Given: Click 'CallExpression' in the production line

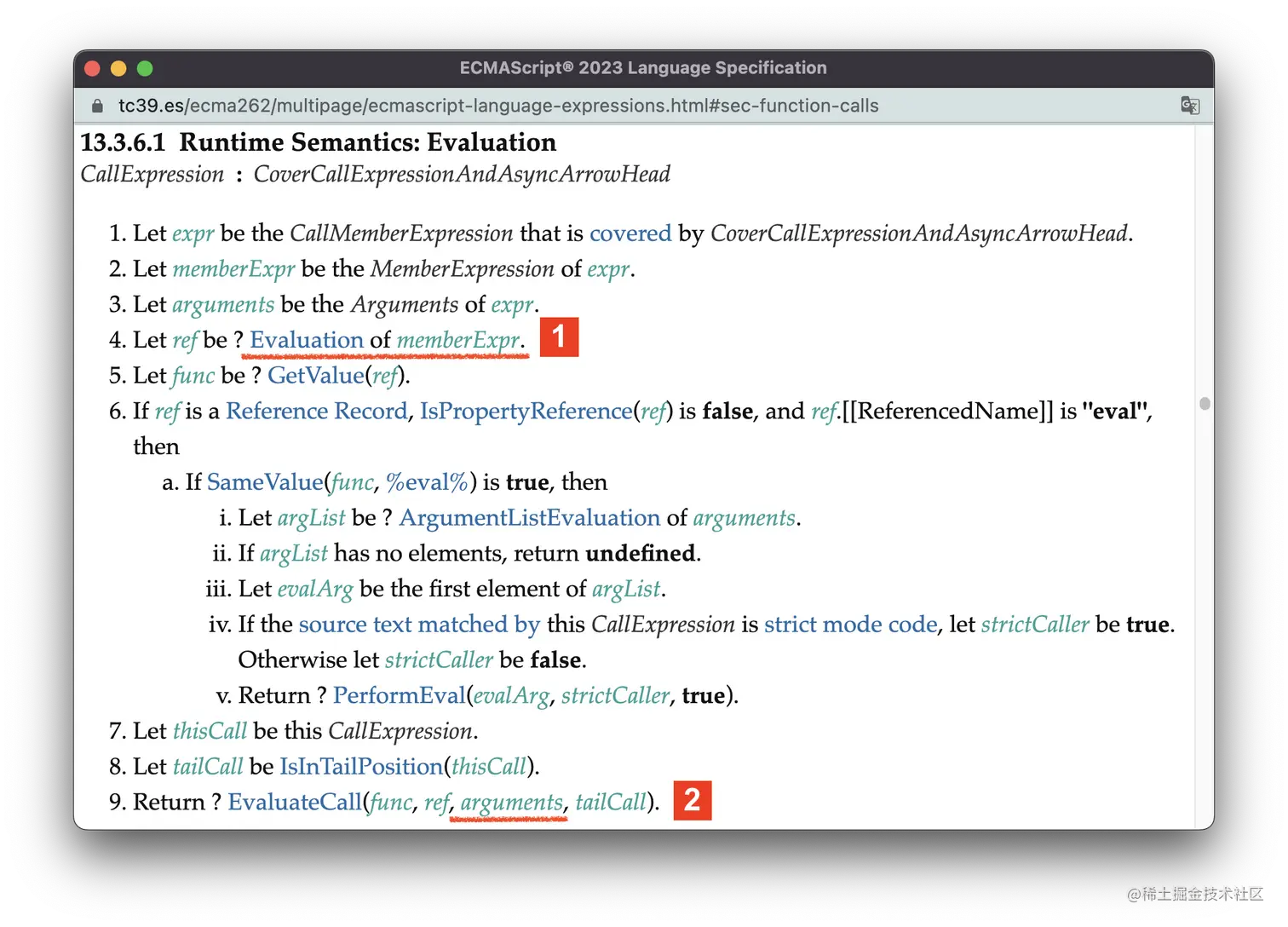Looking at the screenshot, I should click(x=152, y=175).
